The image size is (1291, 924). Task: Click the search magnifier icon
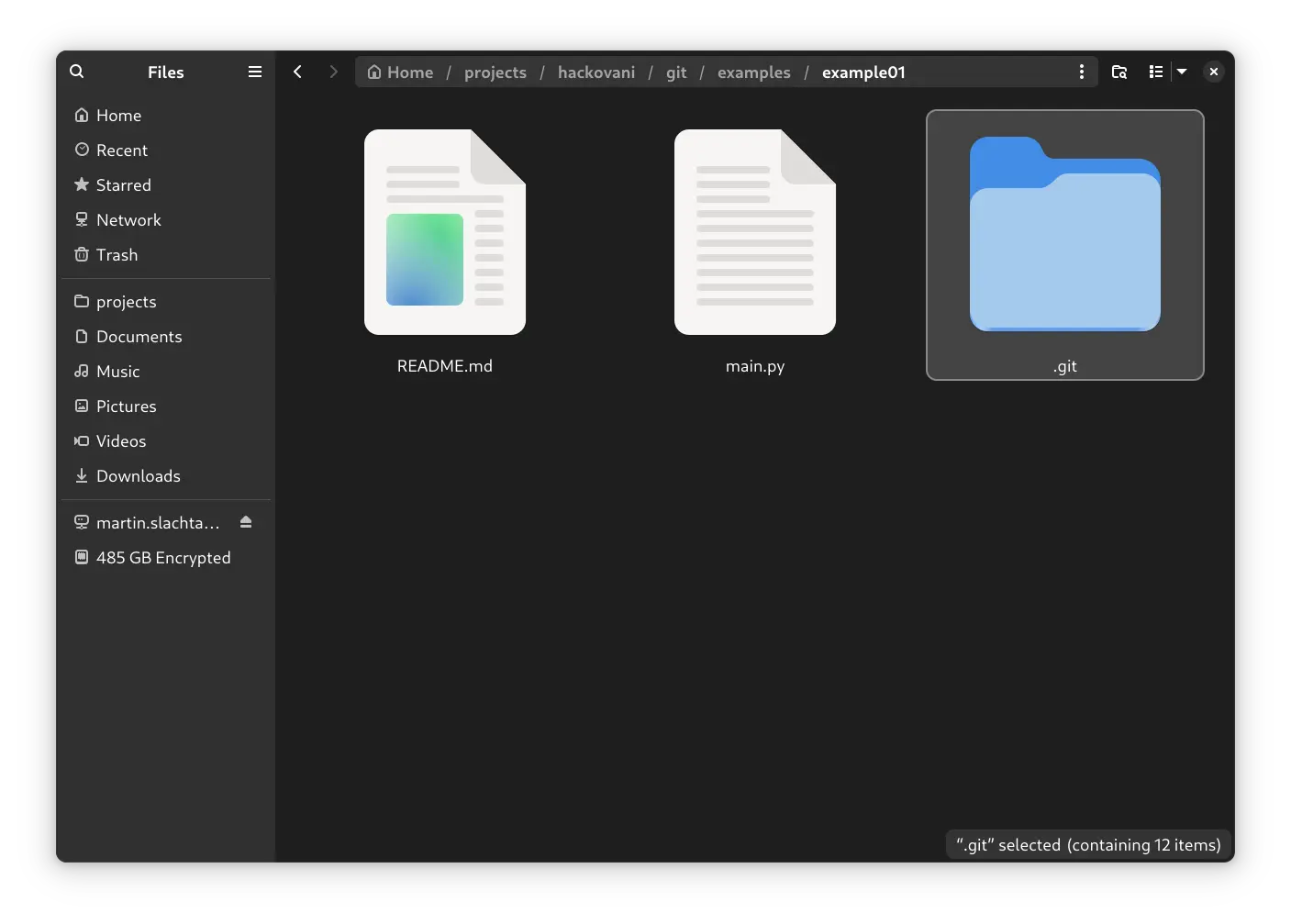click(x=77, y=72)
